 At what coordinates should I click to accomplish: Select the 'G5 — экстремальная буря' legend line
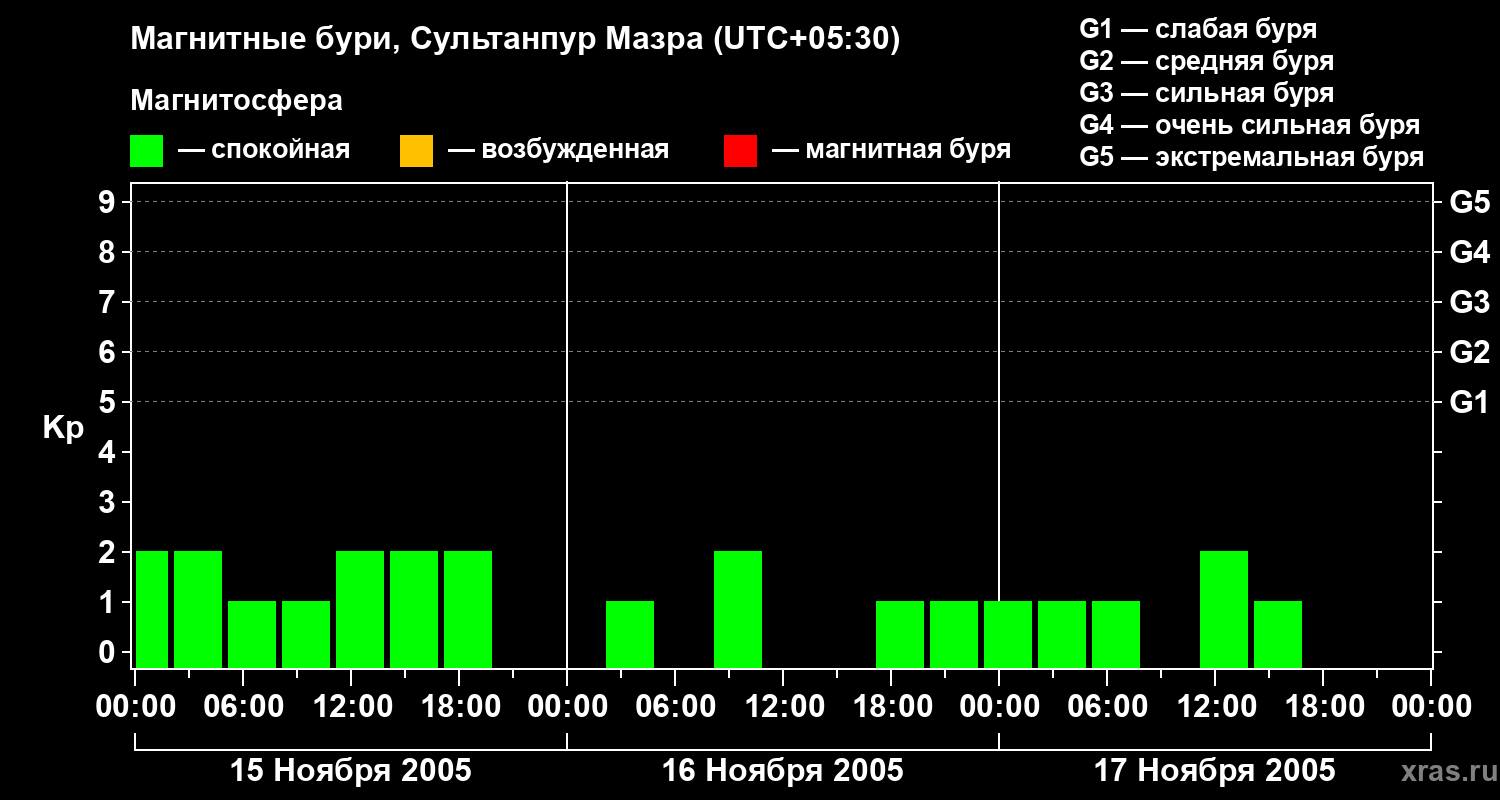point(1252,157)
